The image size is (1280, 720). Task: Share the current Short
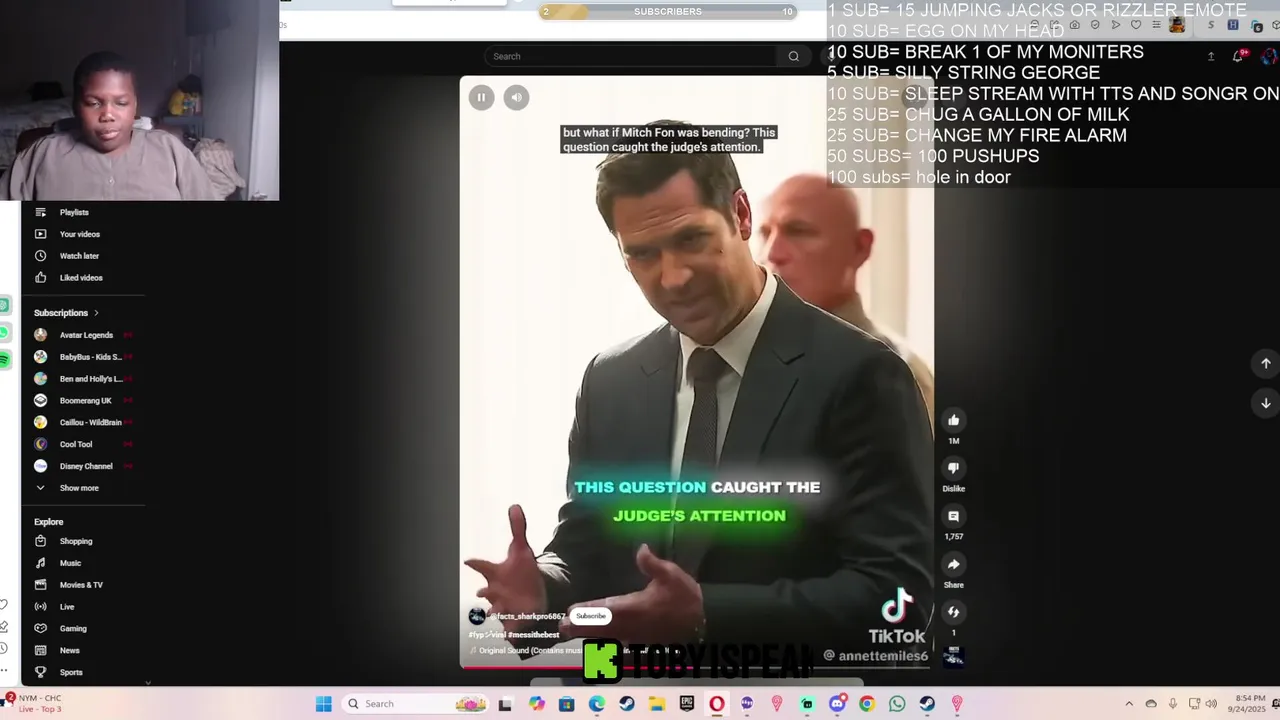(953, 564)
